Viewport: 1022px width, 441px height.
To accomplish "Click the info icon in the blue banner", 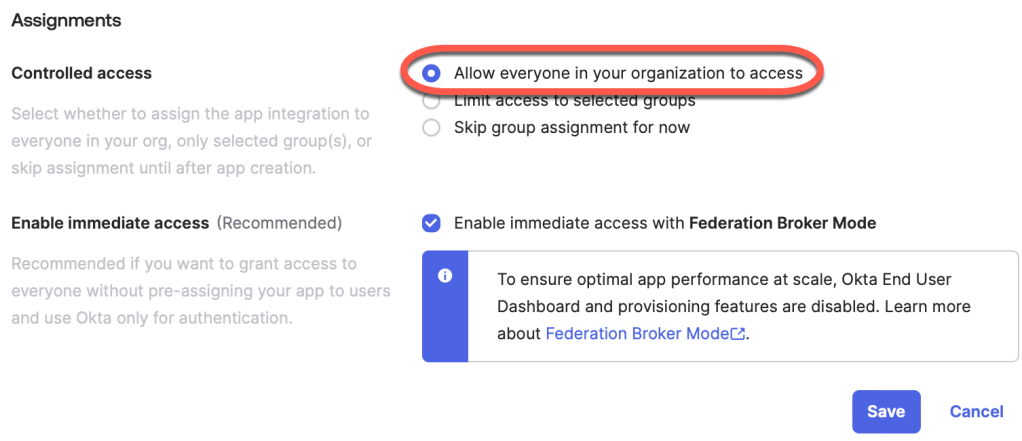I will [445, 276].
